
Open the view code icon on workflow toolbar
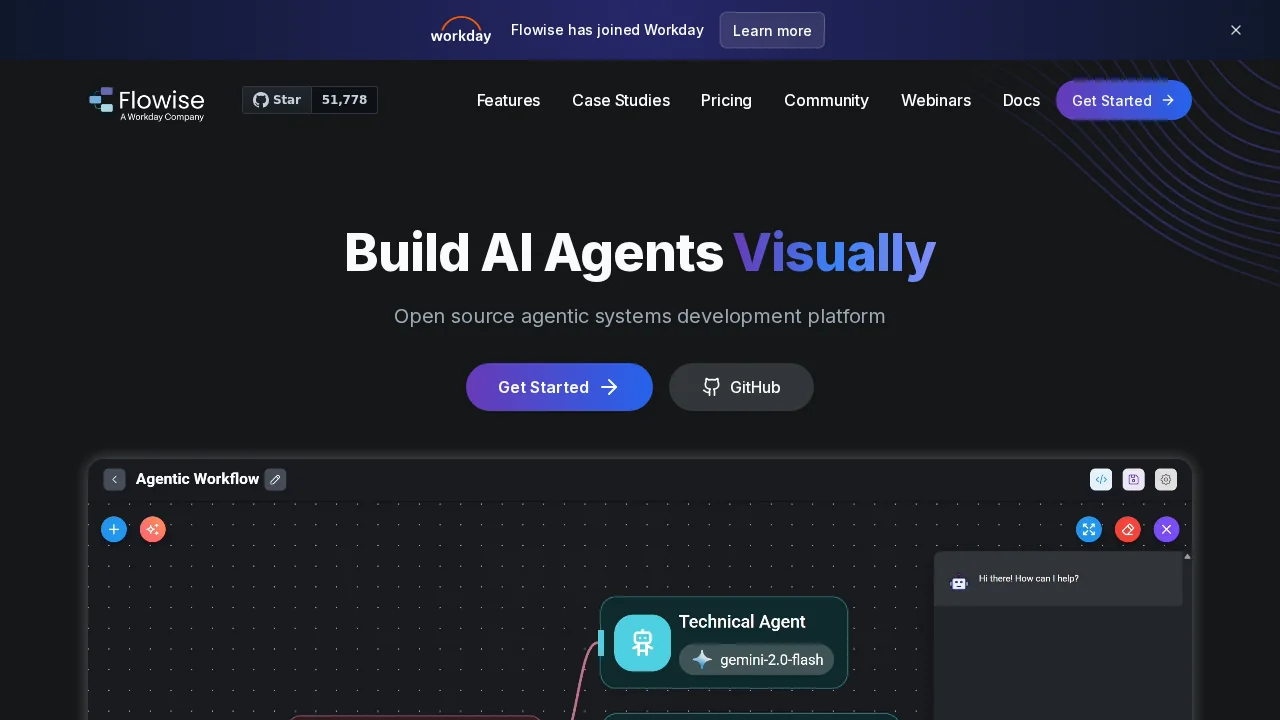click(1101, 480)
